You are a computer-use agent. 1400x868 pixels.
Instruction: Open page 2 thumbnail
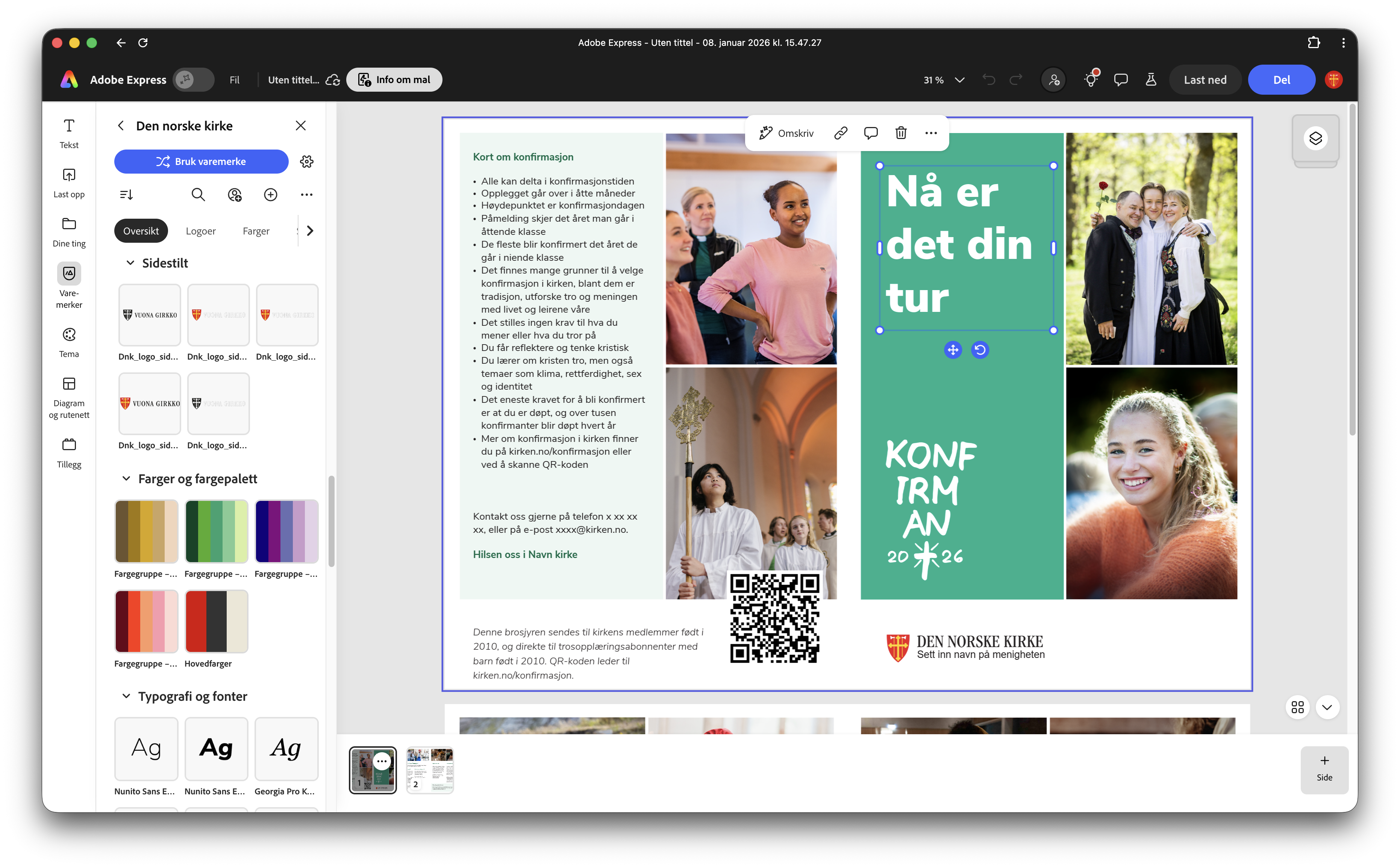[x=430, y=769]
